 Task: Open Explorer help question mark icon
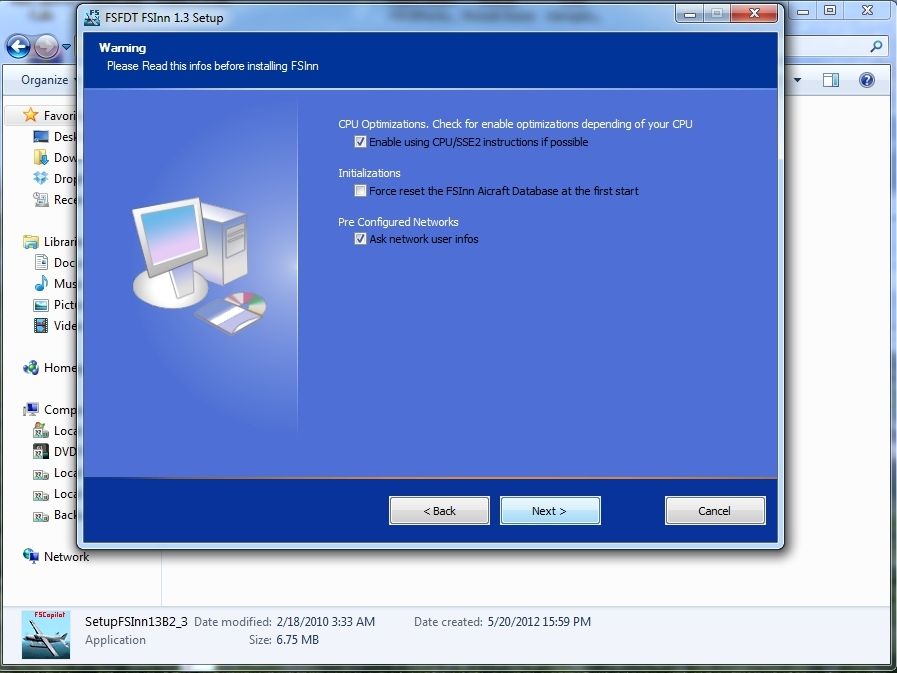(867, 80)
